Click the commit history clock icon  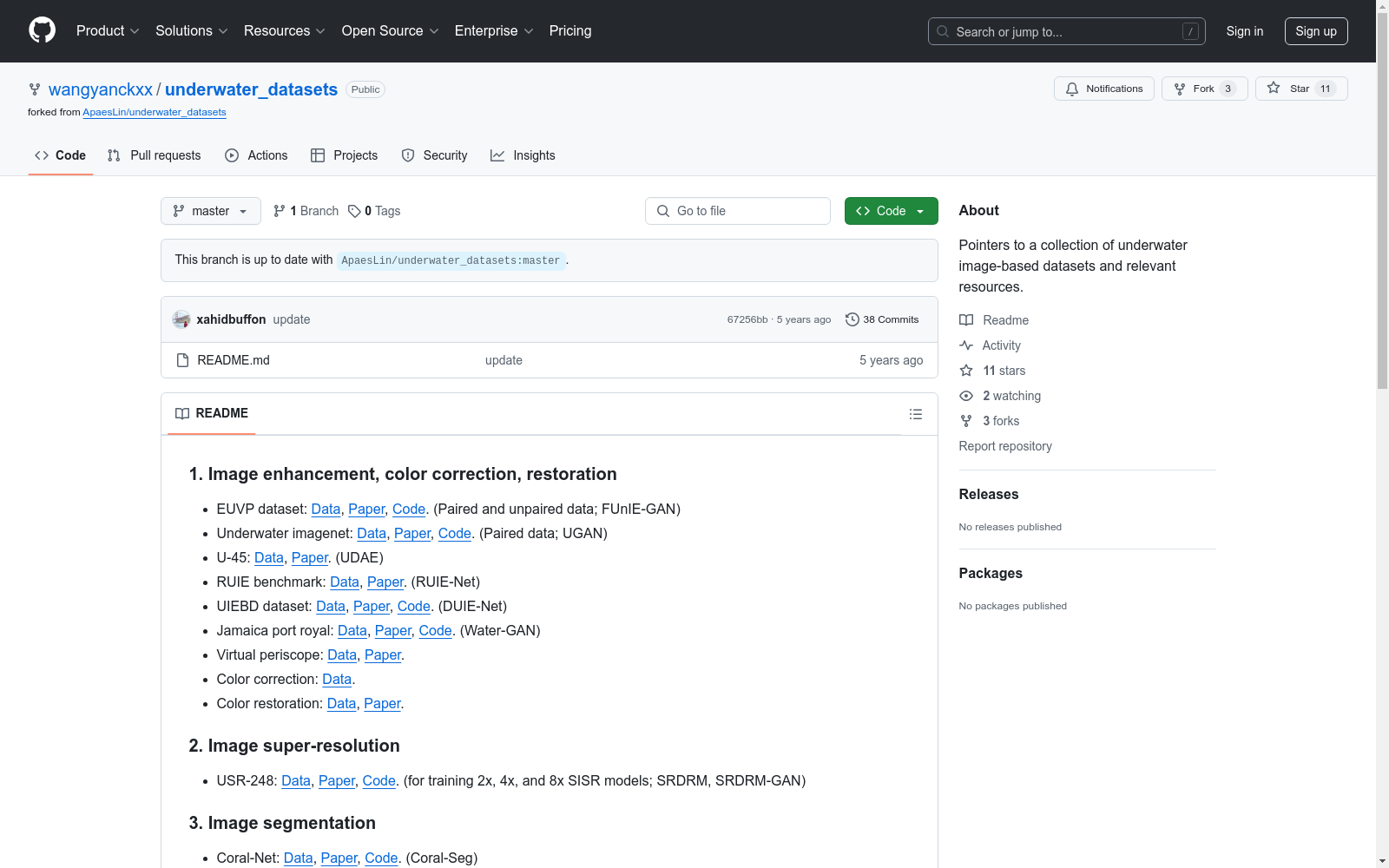852,319
